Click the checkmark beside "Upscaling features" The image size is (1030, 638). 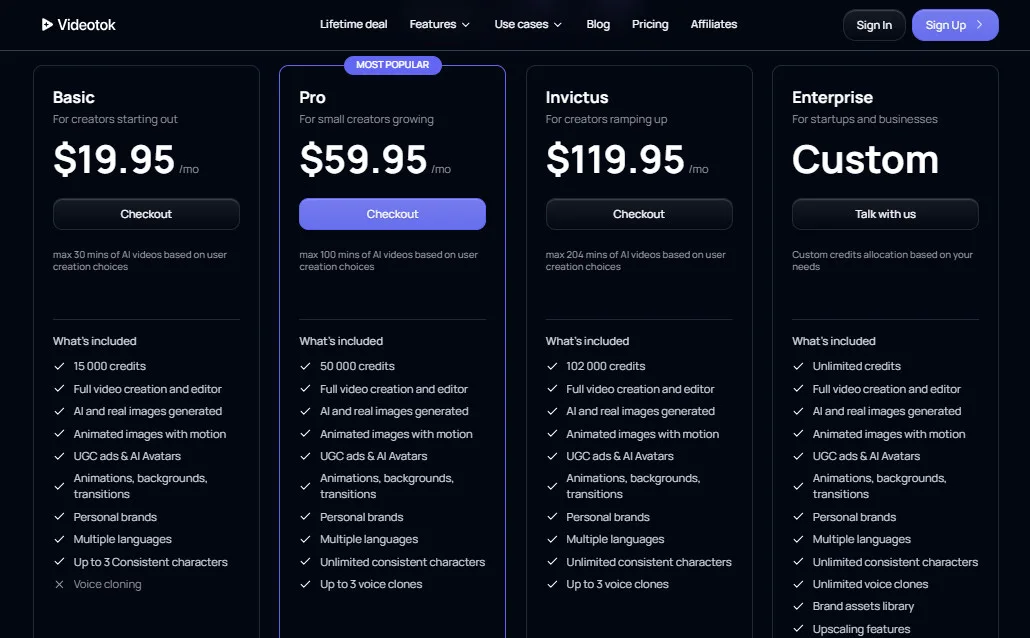[x=798, y=628]
